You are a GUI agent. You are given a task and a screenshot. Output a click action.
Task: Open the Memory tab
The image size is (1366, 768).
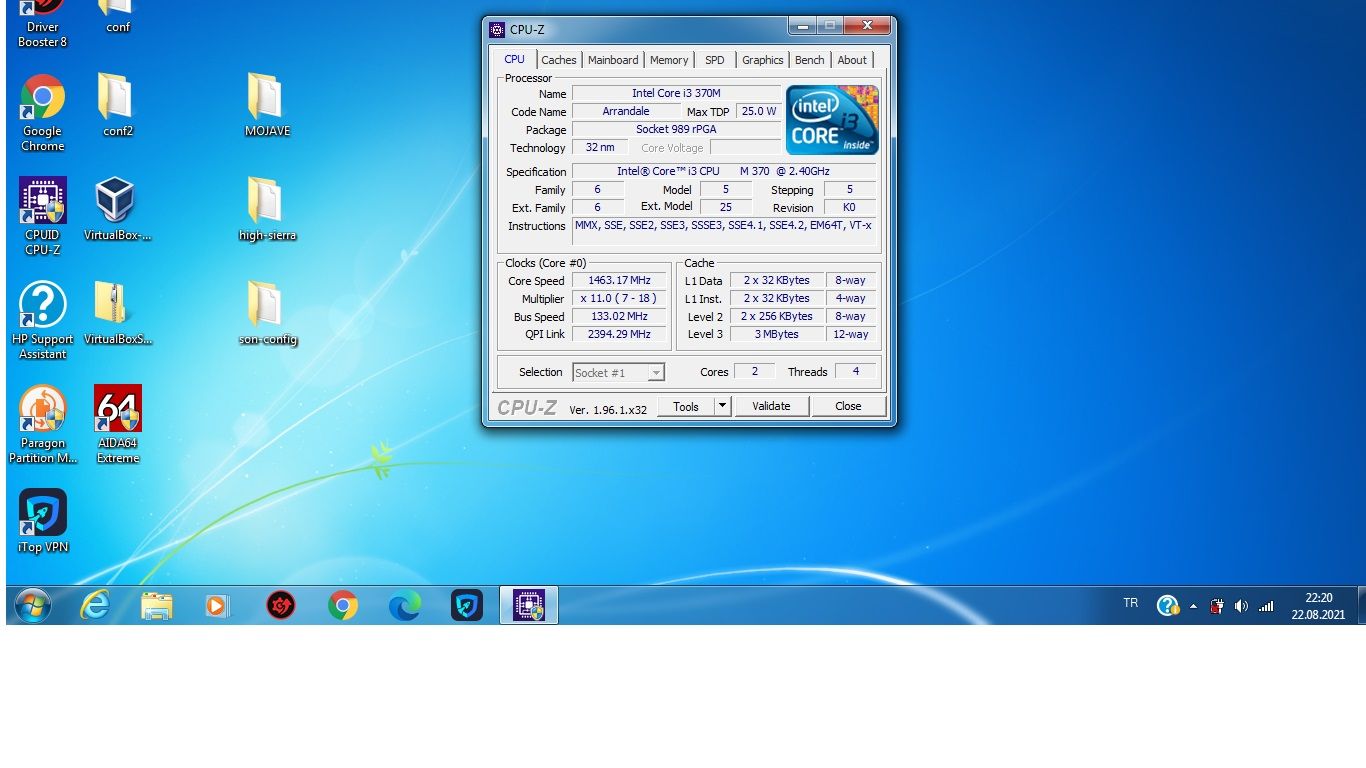[669, 60]
